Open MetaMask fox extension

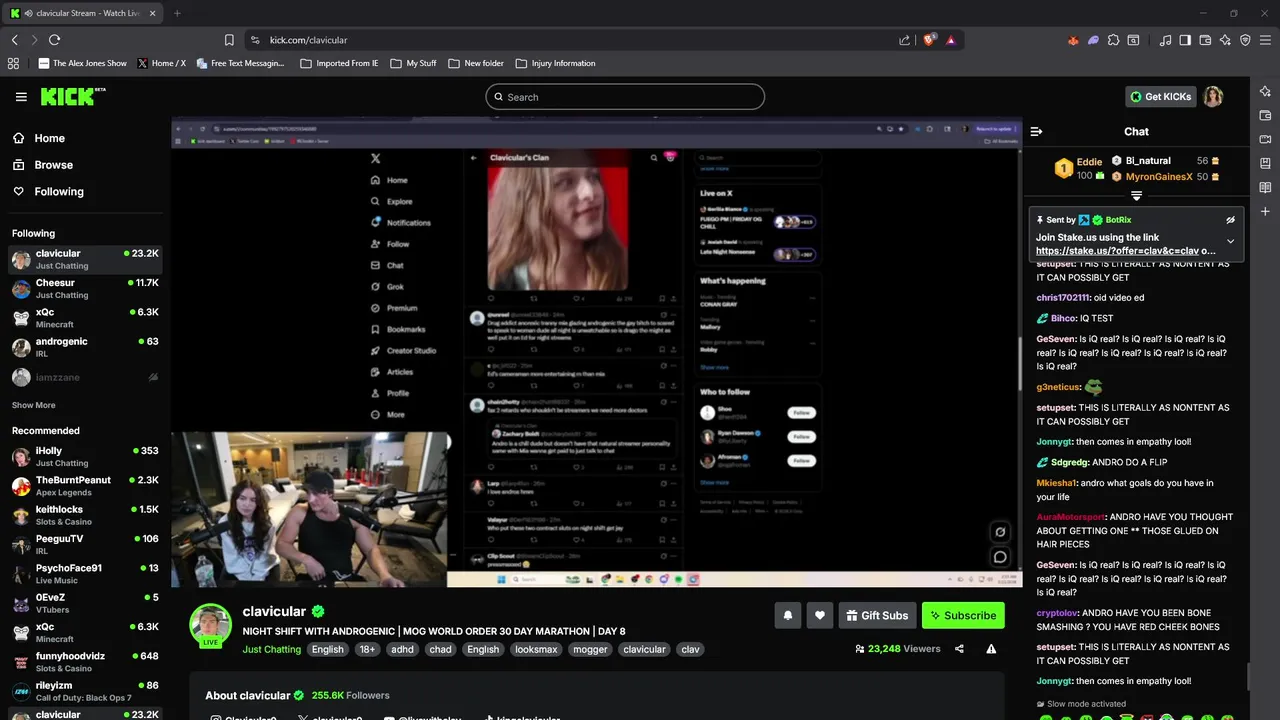click(x=1073, y=40)
